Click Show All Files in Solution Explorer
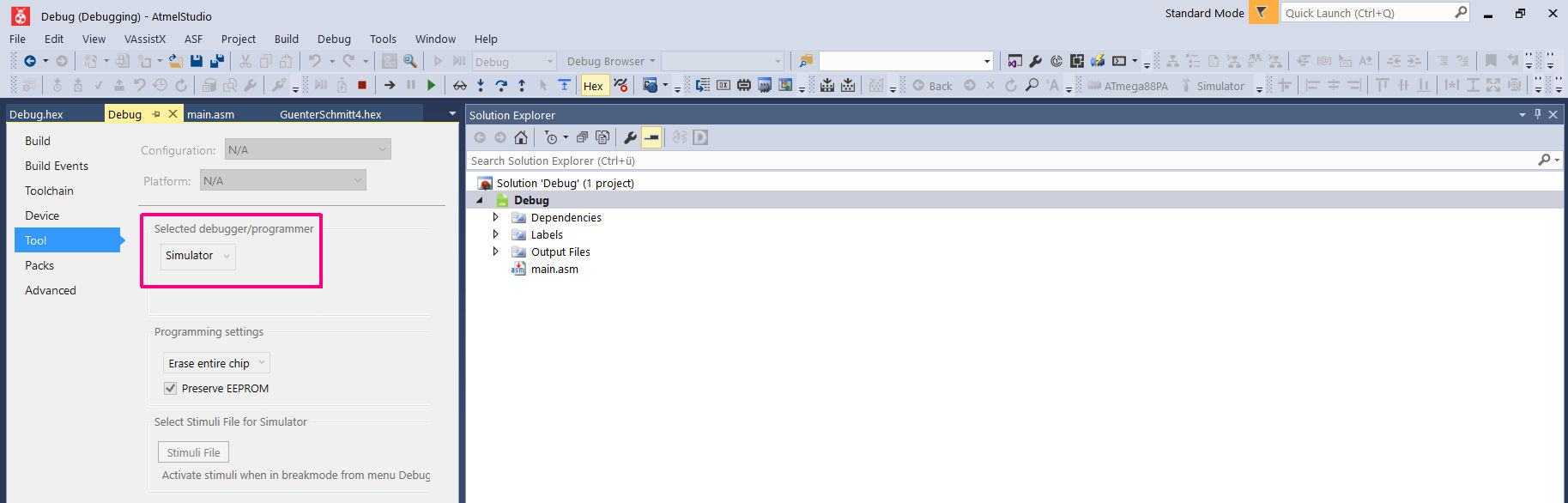 coord(602,137)
